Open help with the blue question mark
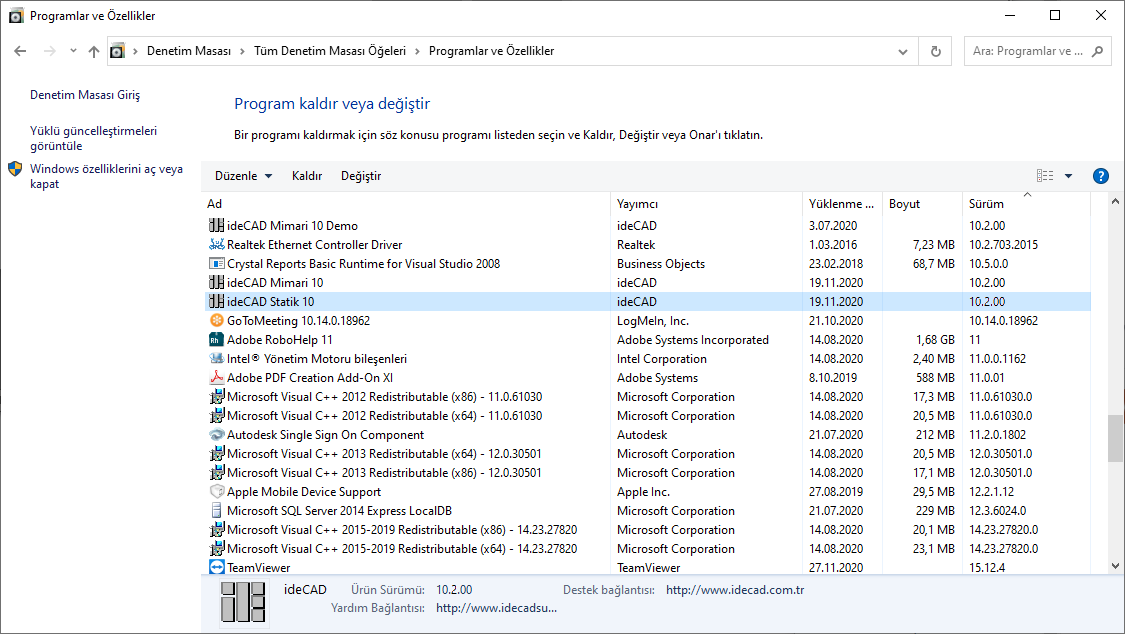Viewport: 1125px width, 634px height. coord(1101,176)
